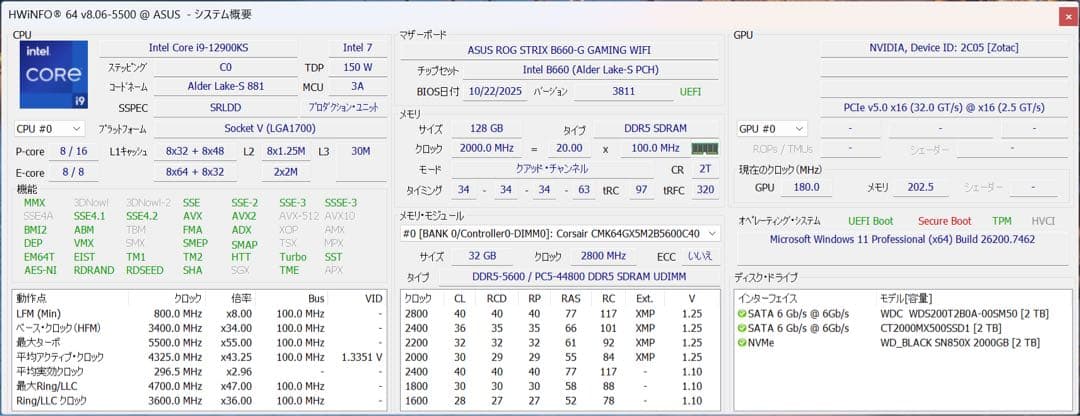Screen dimensions: 1080x416
Task: Click the DDR5 SDRAM type field
Action: point(656,129)
